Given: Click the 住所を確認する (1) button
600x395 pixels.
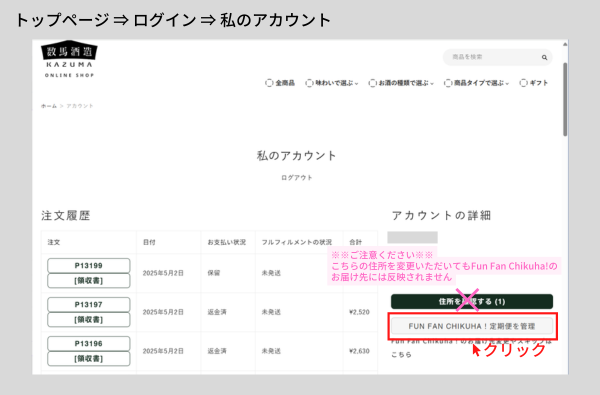Looking at the screenshot, I should pos(472,302).
